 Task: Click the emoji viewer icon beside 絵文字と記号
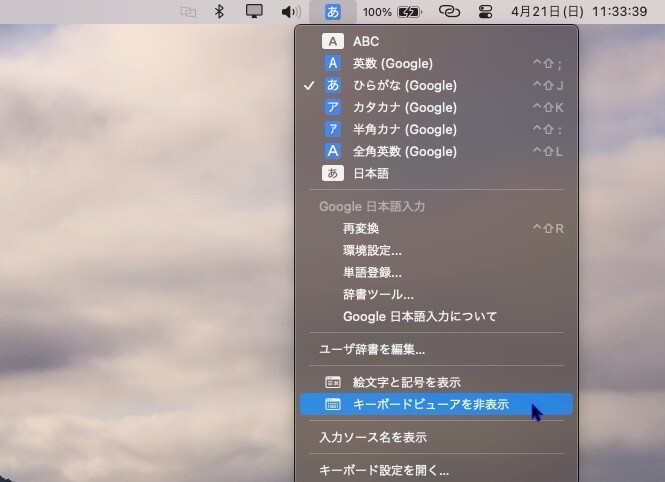tap(333, 382)
